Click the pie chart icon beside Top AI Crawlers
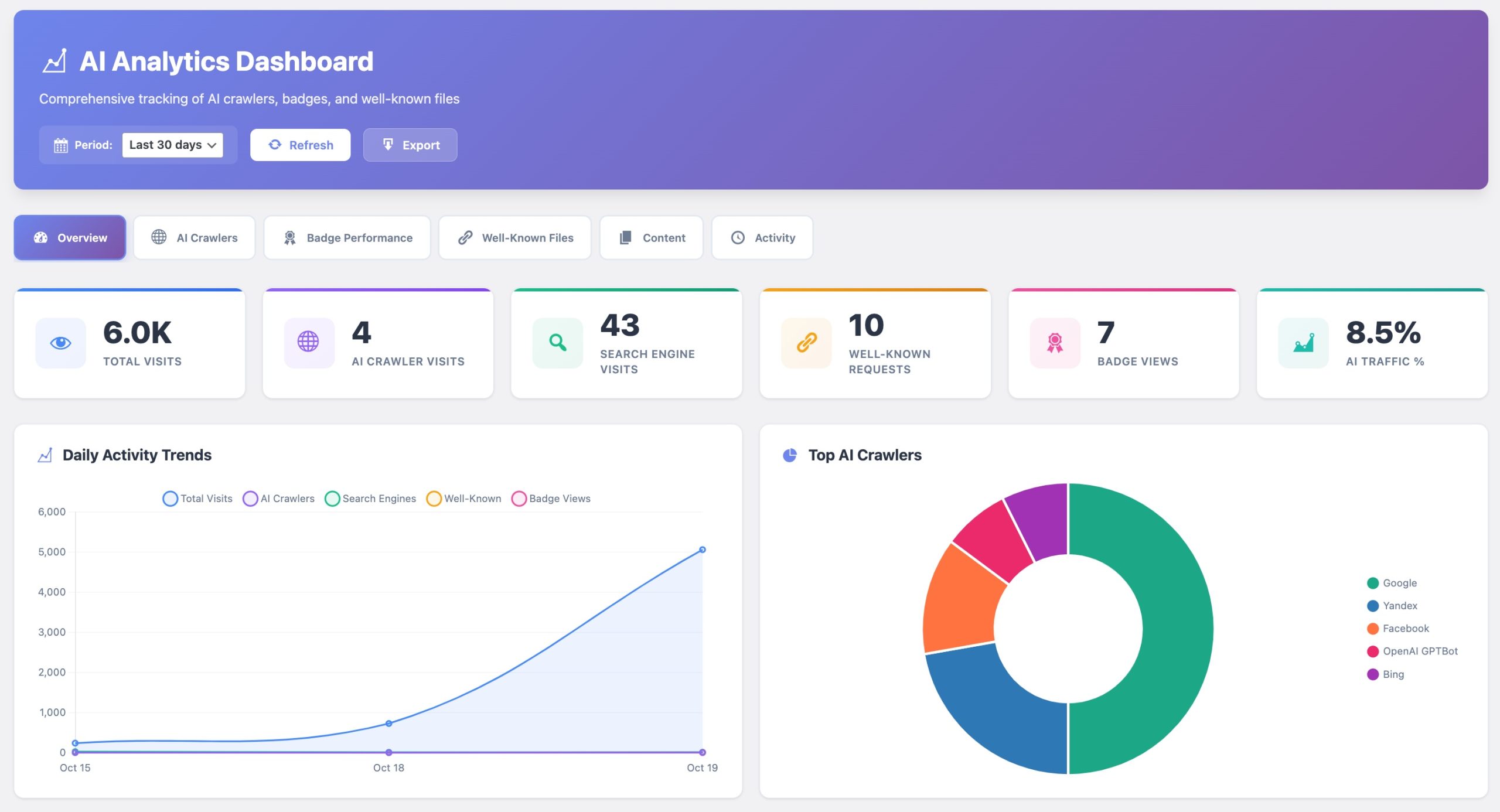Image resolution: width=1500 pixels, height=812 pixels. point(790,455)
